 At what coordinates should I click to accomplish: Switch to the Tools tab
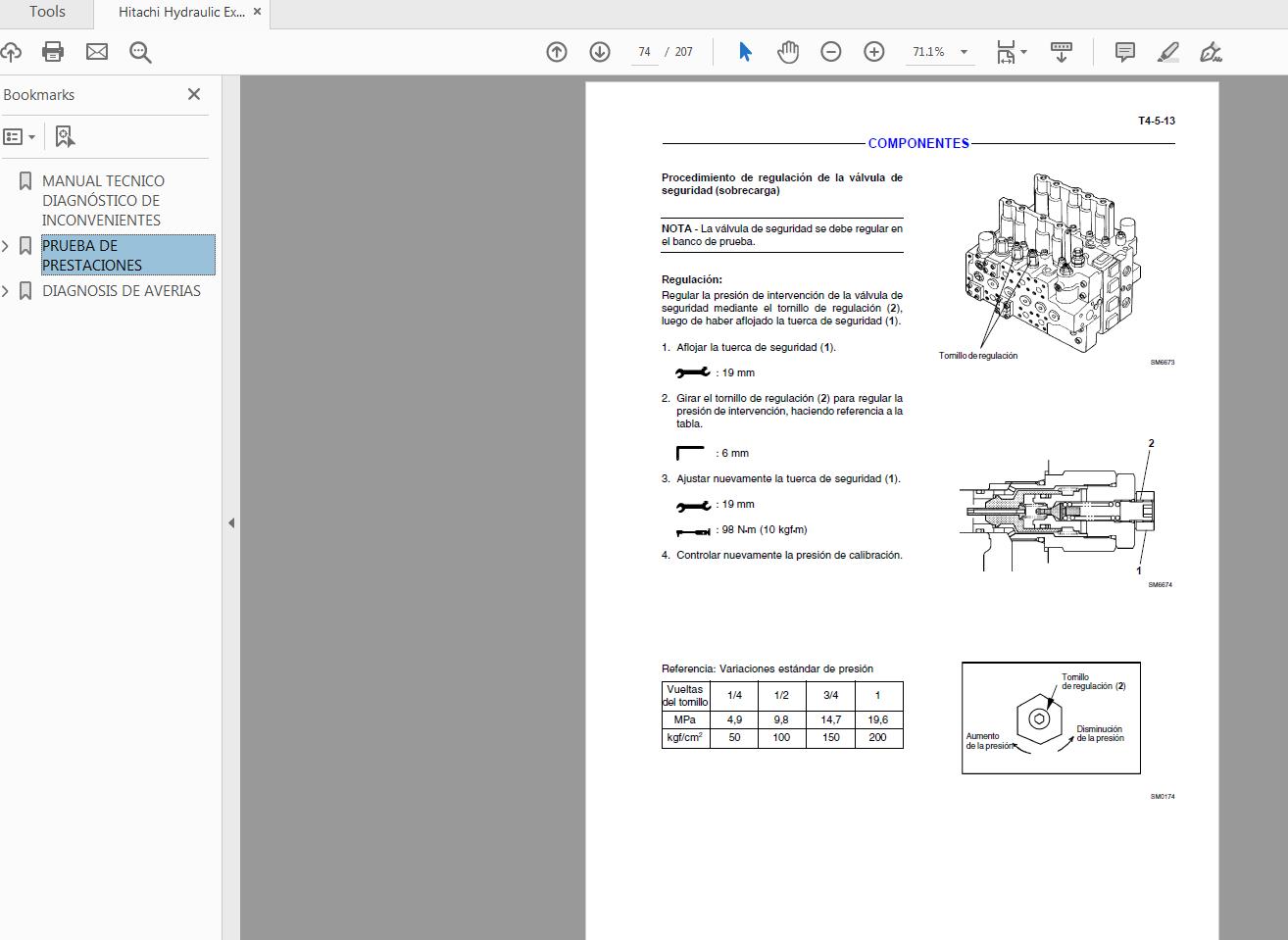47,13
